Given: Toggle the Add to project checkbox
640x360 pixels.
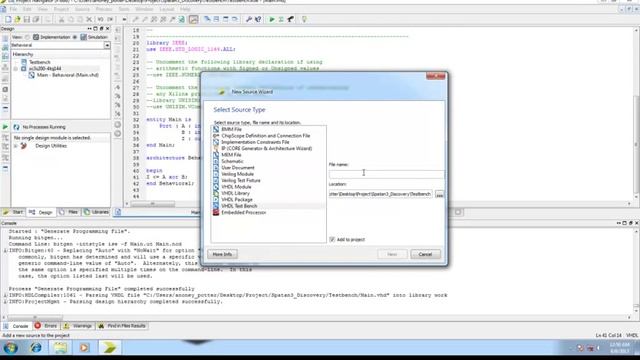Looking at the screenshot, I should click(332, 240).
